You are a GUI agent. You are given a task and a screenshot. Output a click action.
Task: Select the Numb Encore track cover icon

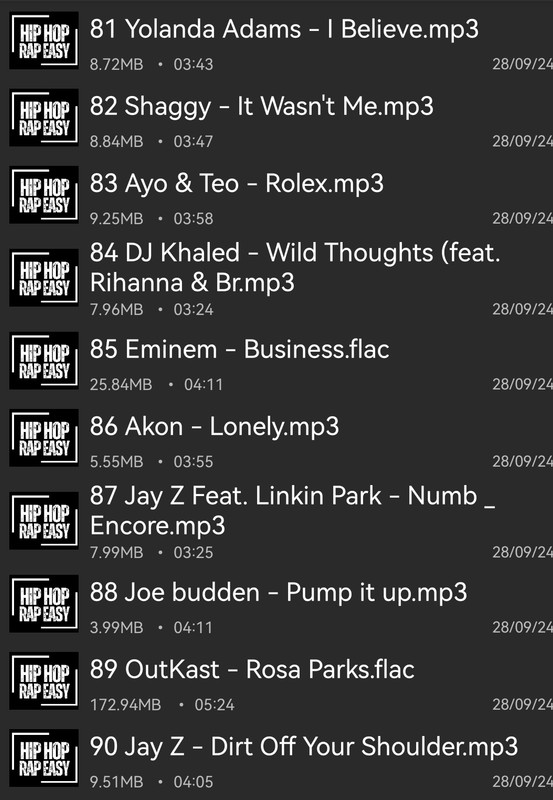[44, 520]
